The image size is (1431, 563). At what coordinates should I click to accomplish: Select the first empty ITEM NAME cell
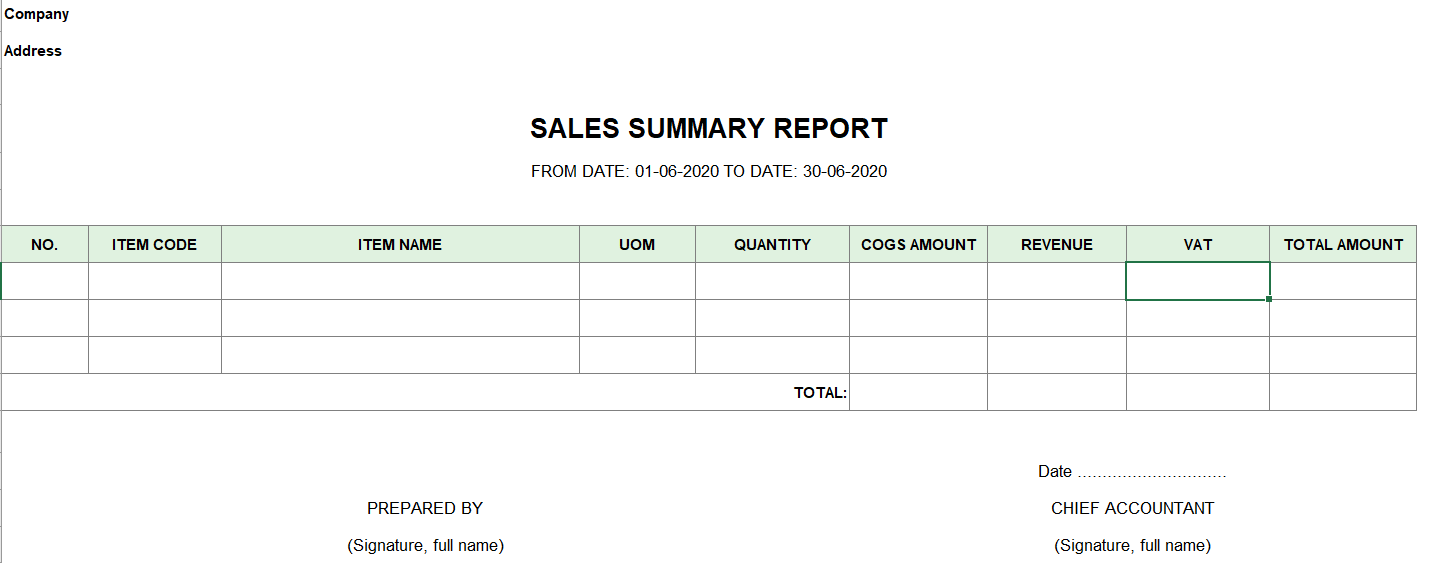[400, 281]
